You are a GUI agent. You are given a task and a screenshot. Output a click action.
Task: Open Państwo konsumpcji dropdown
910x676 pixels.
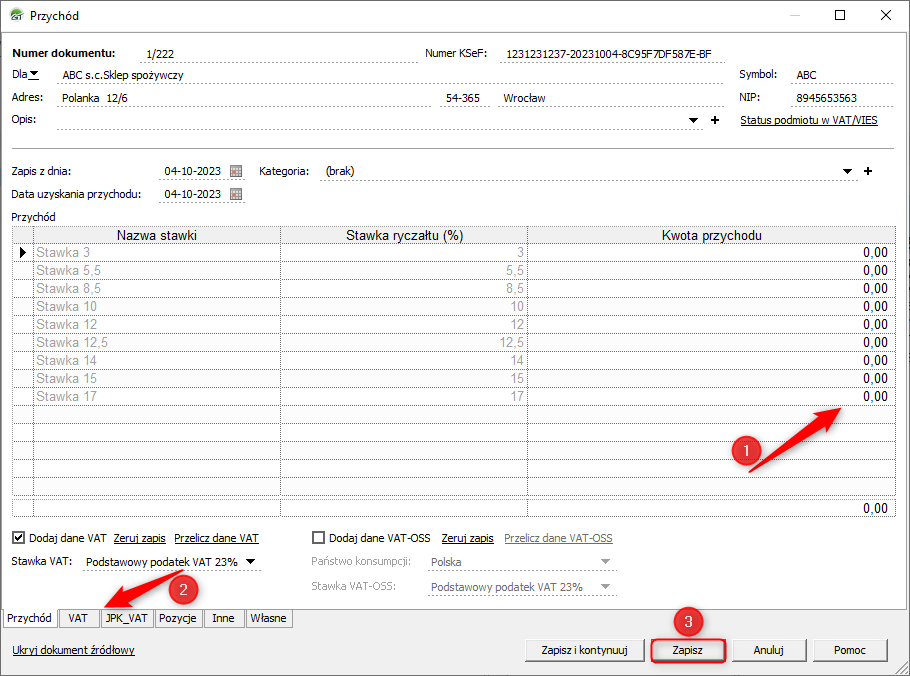pyautogui.click(x=605, y=562)
